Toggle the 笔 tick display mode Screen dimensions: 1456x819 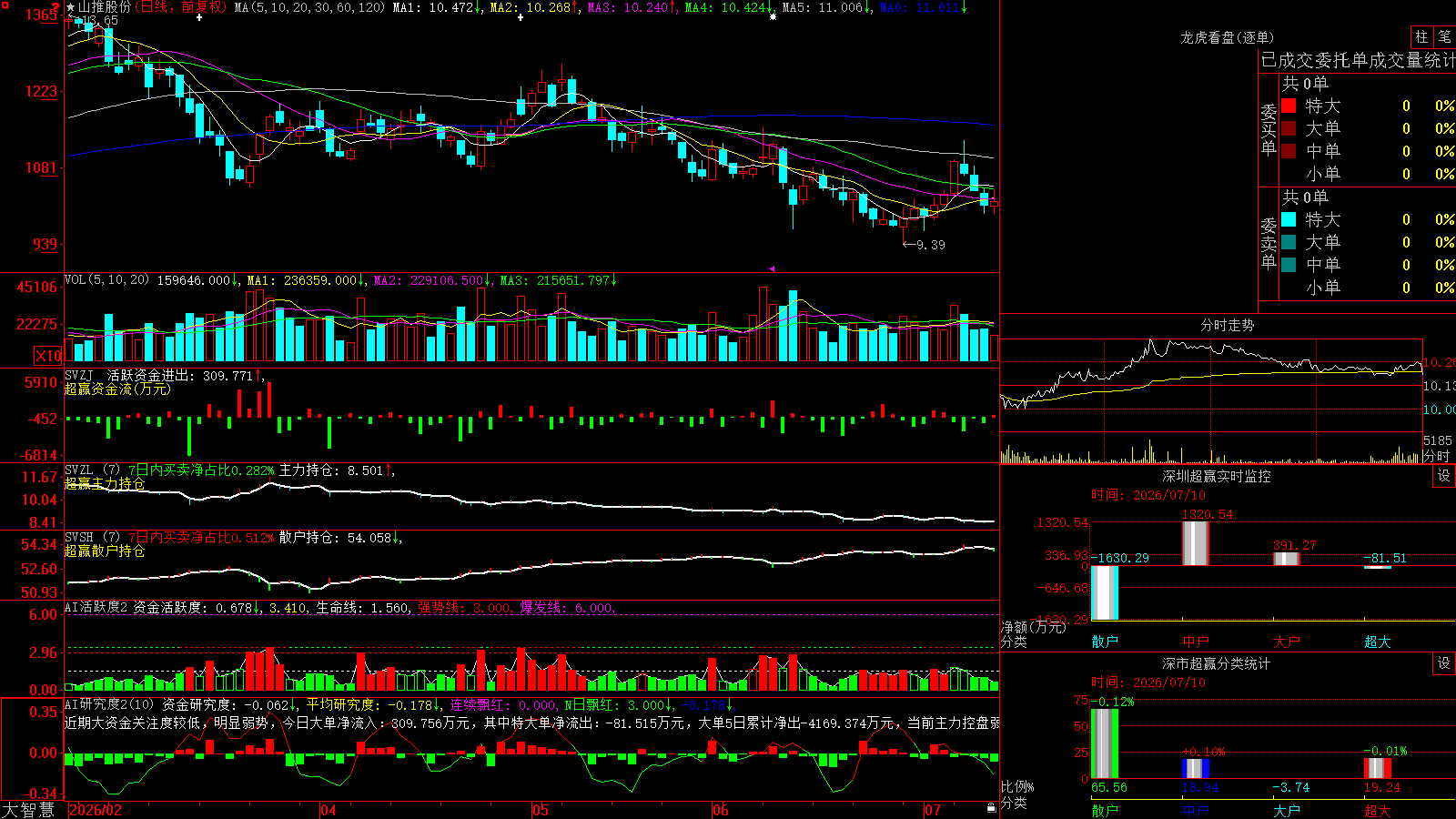click(1444, 37)
